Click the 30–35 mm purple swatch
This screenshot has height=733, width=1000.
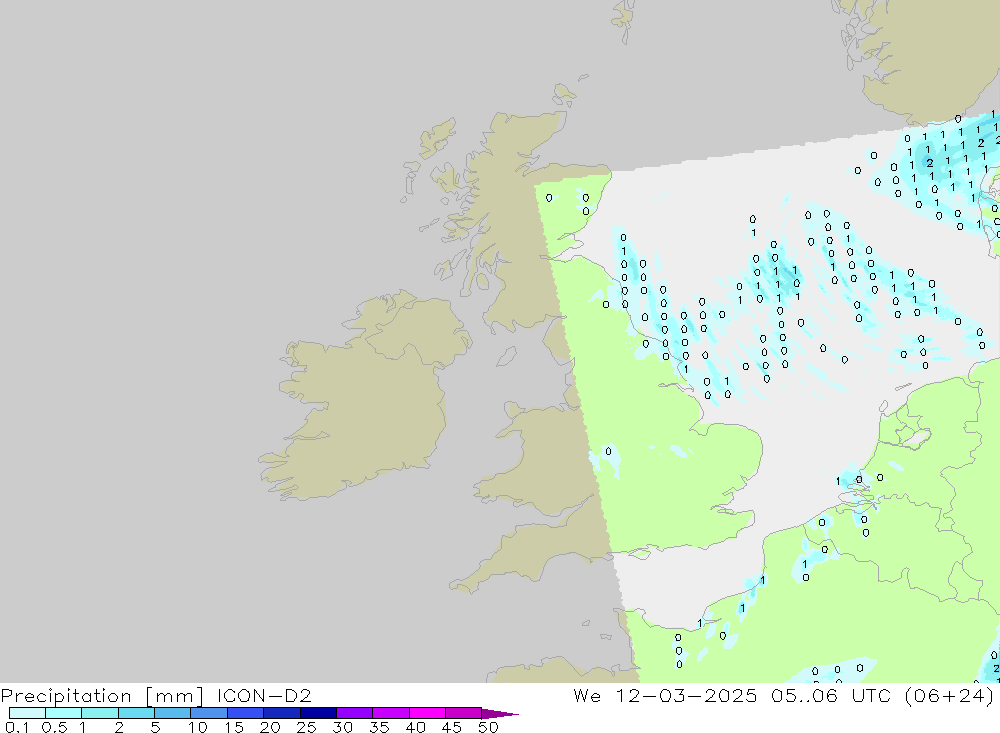click(354, 713)
